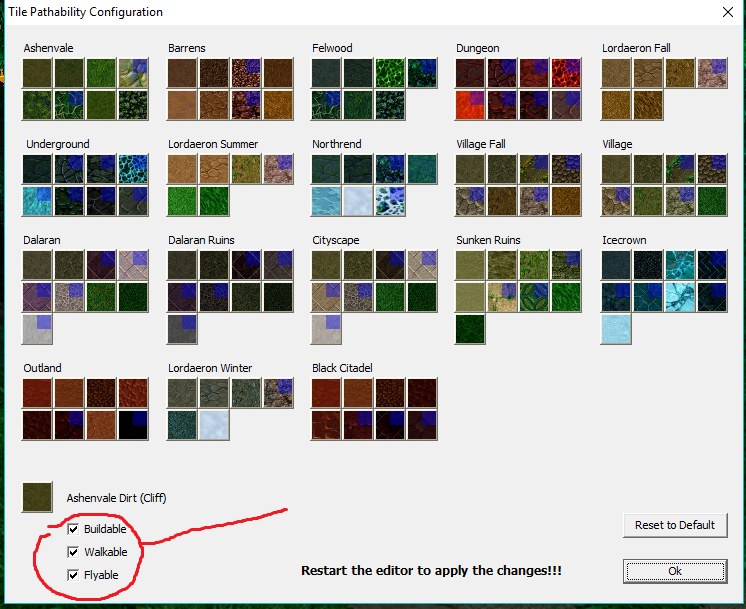This screenshot has width=746, height=609.
Task: Select the black tile in Outland bottom row
Action: 133,425
